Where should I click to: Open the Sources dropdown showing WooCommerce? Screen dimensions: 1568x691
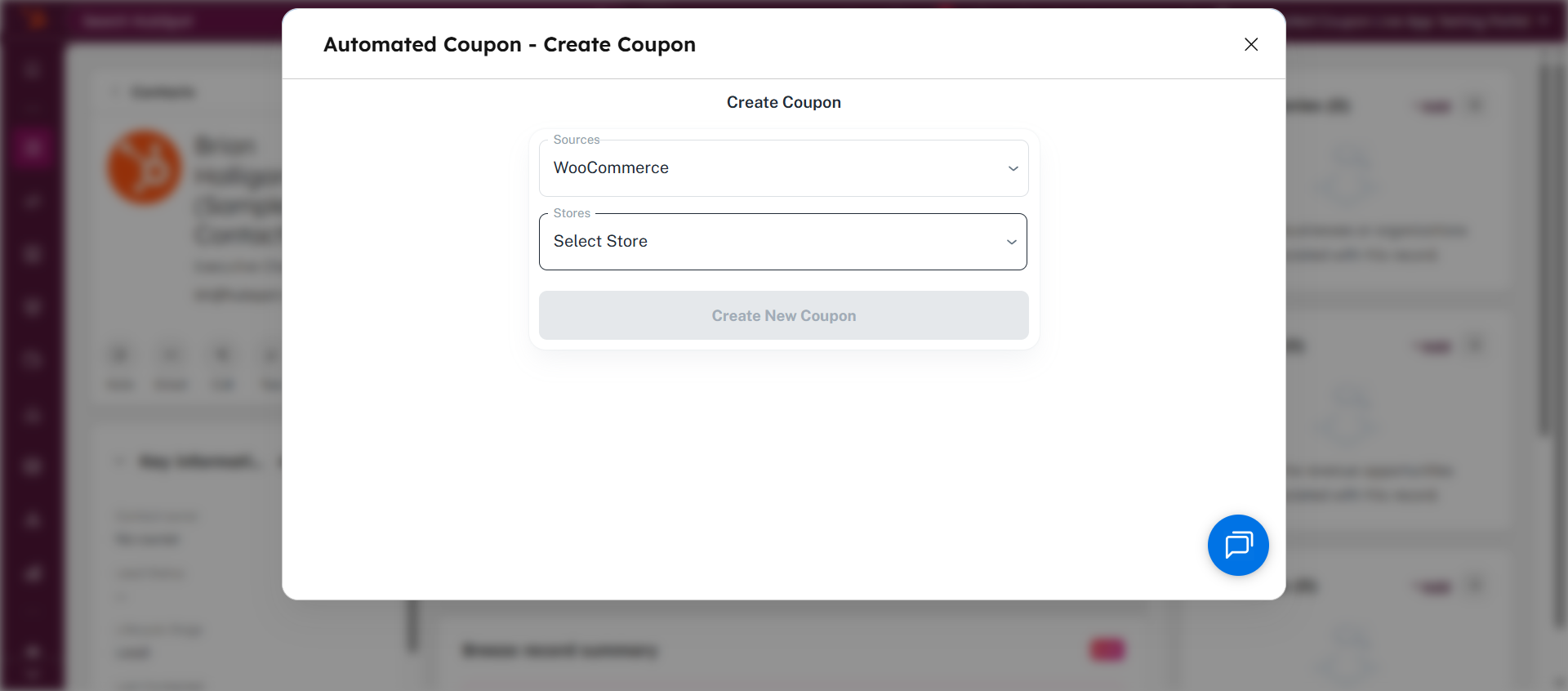[x=782, y=168]
